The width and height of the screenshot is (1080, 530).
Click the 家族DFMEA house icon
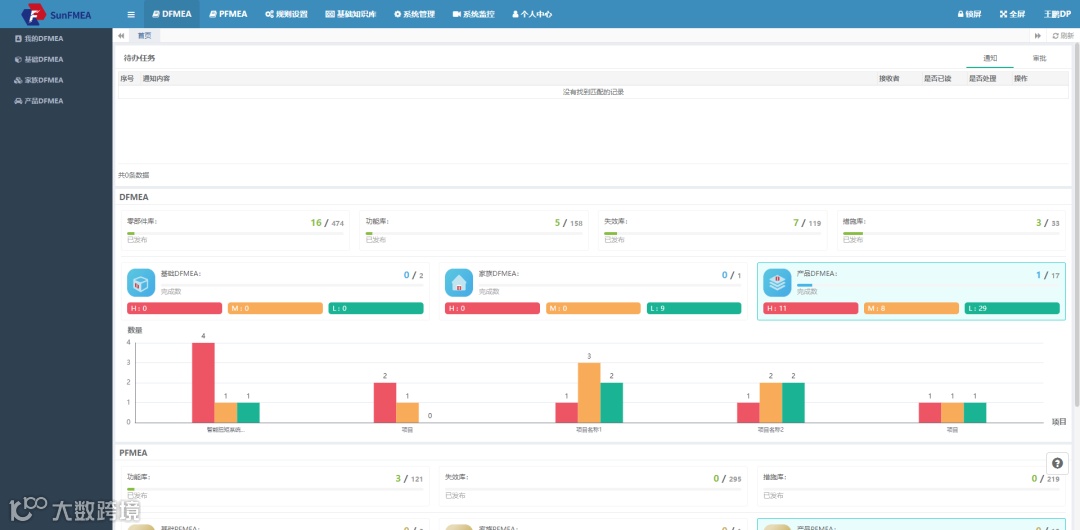coord(459,283)
